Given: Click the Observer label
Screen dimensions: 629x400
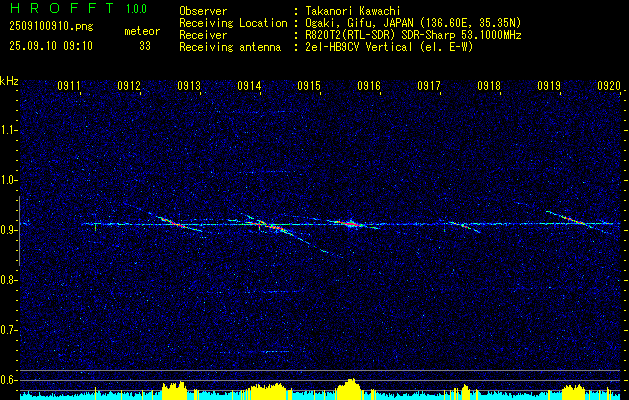Looking at the screenshot, I should coord(203,11).
